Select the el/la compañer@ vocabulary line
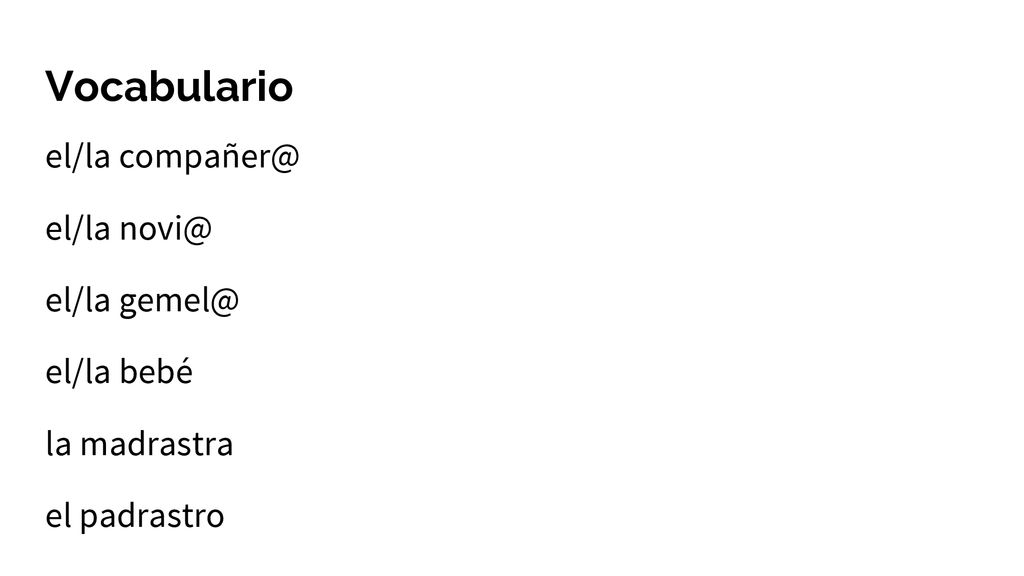Image resolution: width=1024 pixels, height=576 pixels. coord(172,157)
